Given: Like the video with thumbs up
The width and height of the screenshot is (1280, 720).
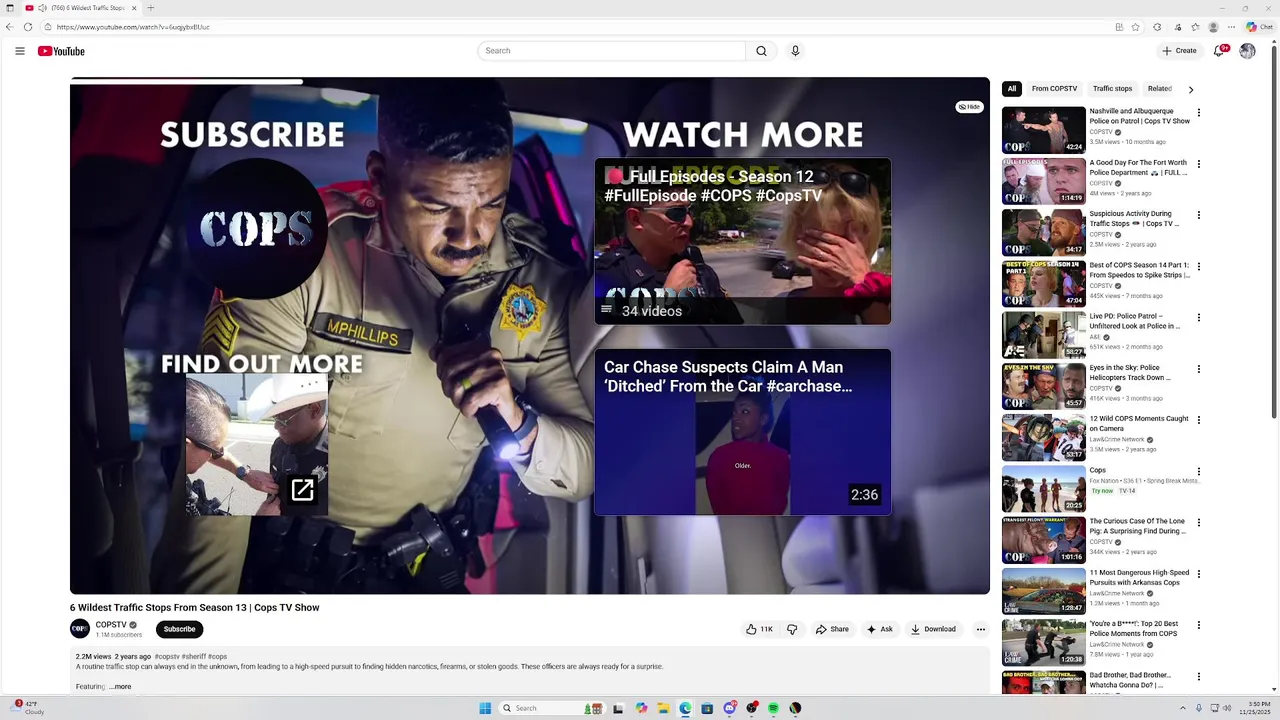Looking at the screenshot, I should pos(759,629).
